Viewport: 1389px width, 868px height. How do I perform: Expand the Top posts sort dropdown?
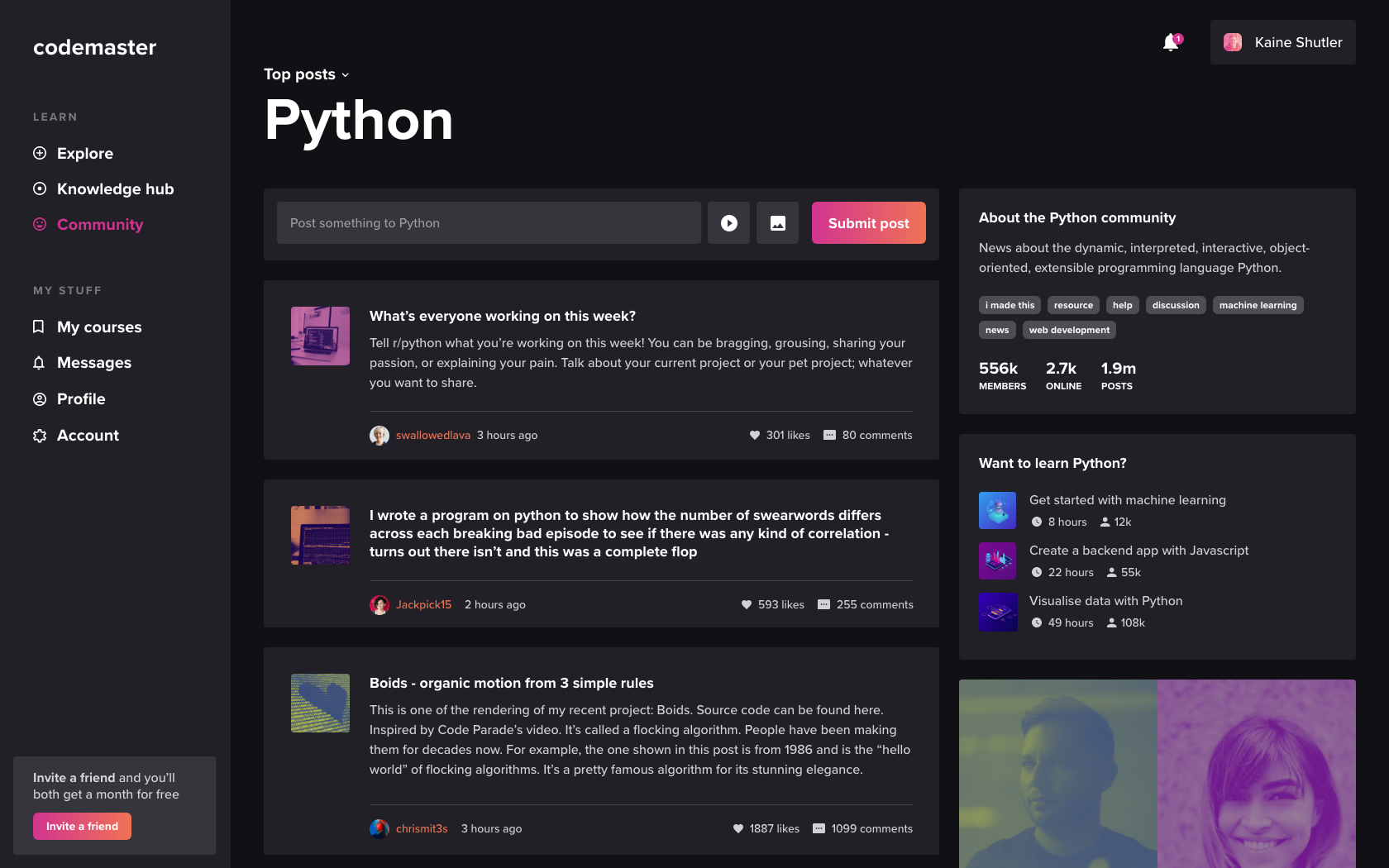(x=307, y=74)
